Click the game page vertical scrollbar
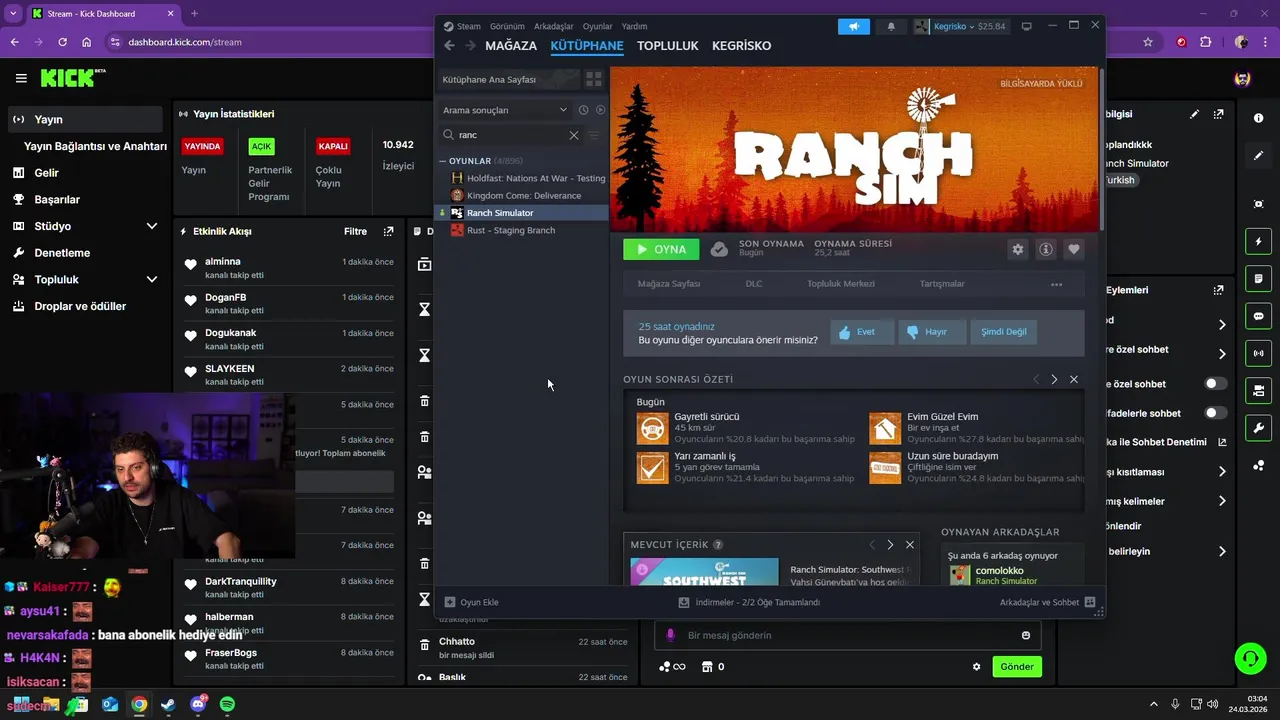The image size is (1280, 720). point(1103,148)
